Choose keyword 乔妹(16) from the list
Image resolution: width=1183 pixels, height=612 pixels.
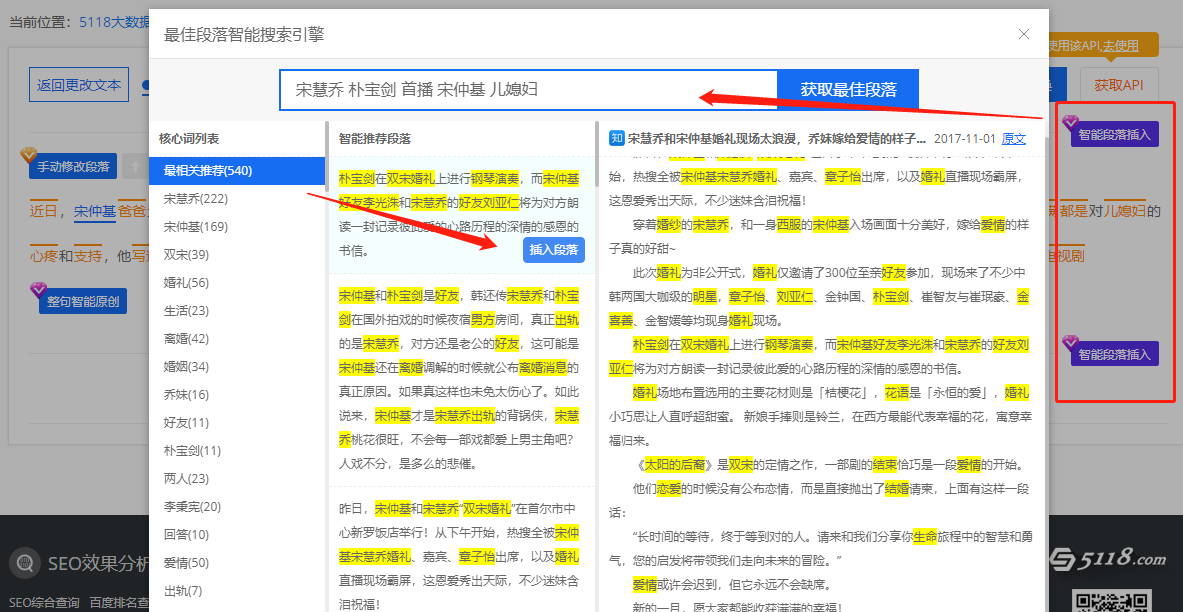(186, 394)
